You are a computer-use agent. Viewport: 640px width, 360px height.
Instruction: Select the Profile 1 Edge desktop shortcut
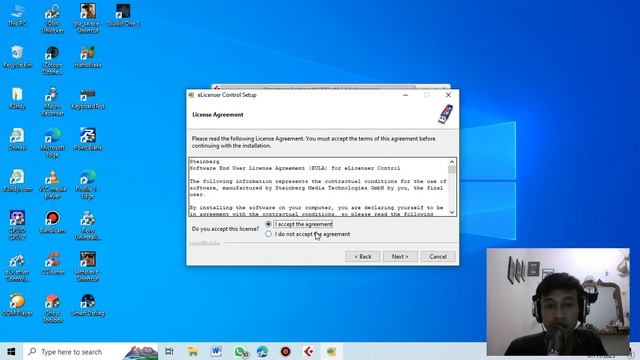tap(88, 184)
